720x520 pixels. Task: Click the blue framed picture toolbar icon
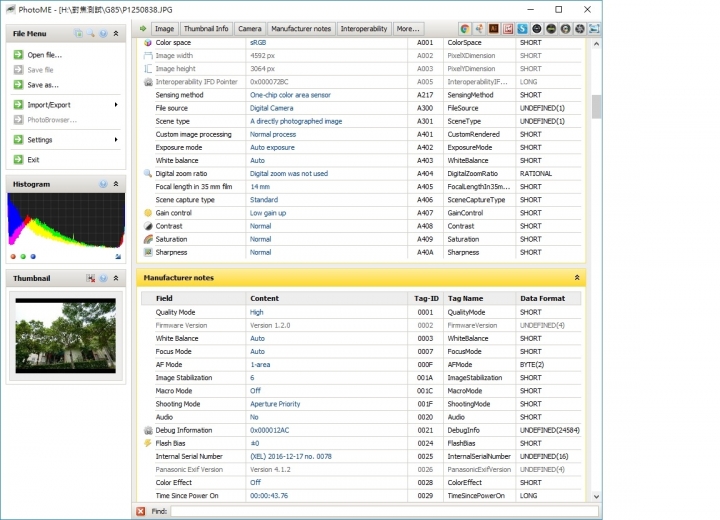594,29
